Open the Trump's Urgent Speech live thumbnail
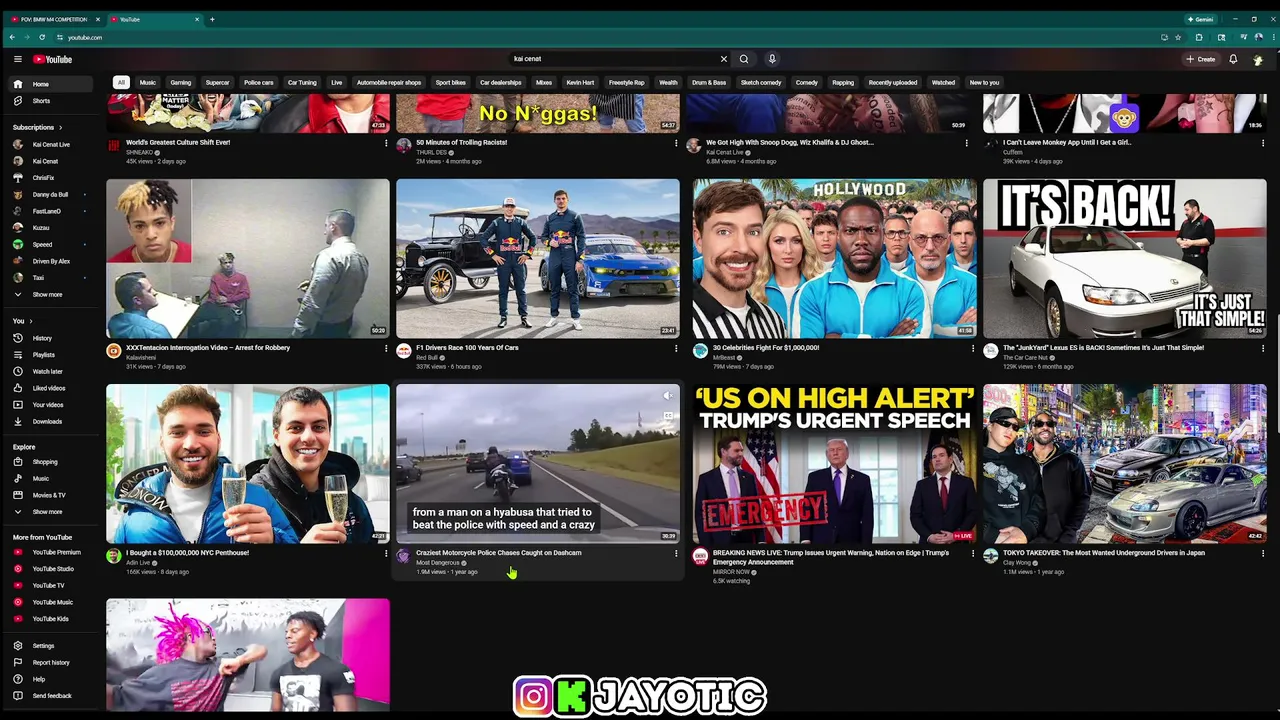The height and width of the screenshot is (720, 1280). pos(835,464)
